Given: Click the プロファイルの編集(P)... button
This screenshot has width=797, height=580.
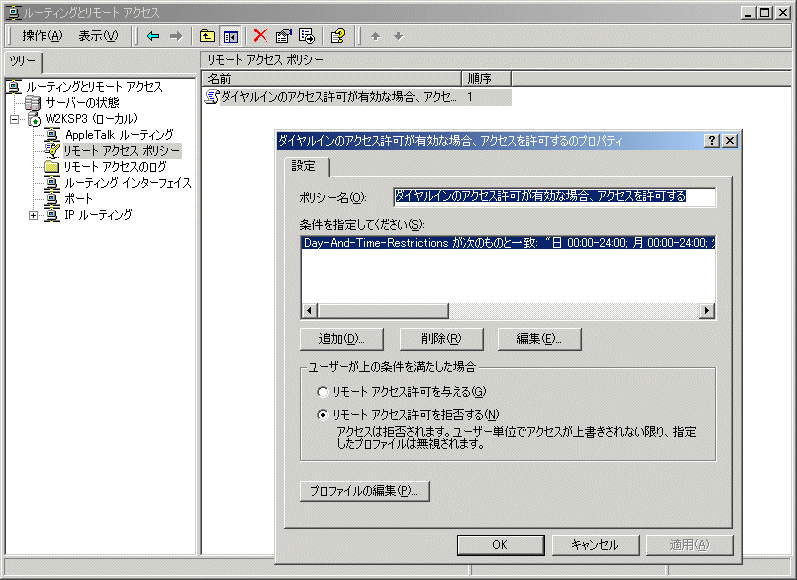Looking at the screenshot, I should click(x=364, y=491).
